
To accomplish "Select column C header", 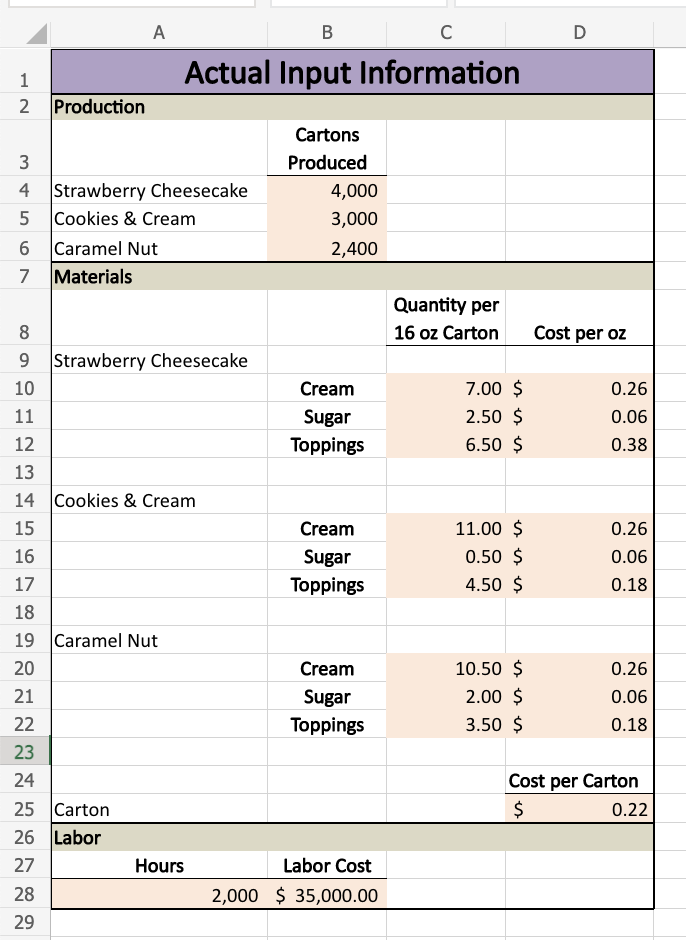I will 445,33.
